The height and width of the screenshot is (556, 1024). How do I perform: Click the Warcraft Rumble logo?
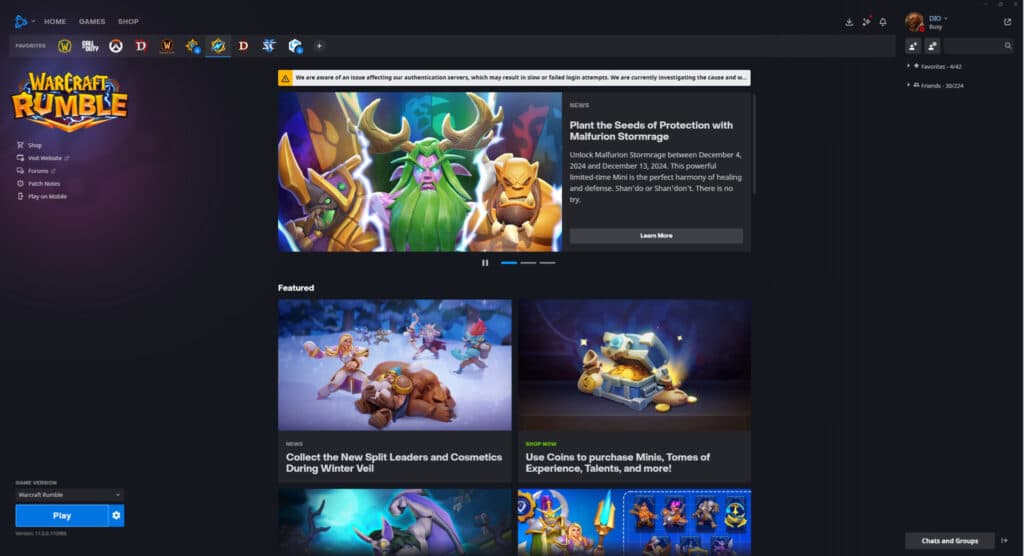69,101
